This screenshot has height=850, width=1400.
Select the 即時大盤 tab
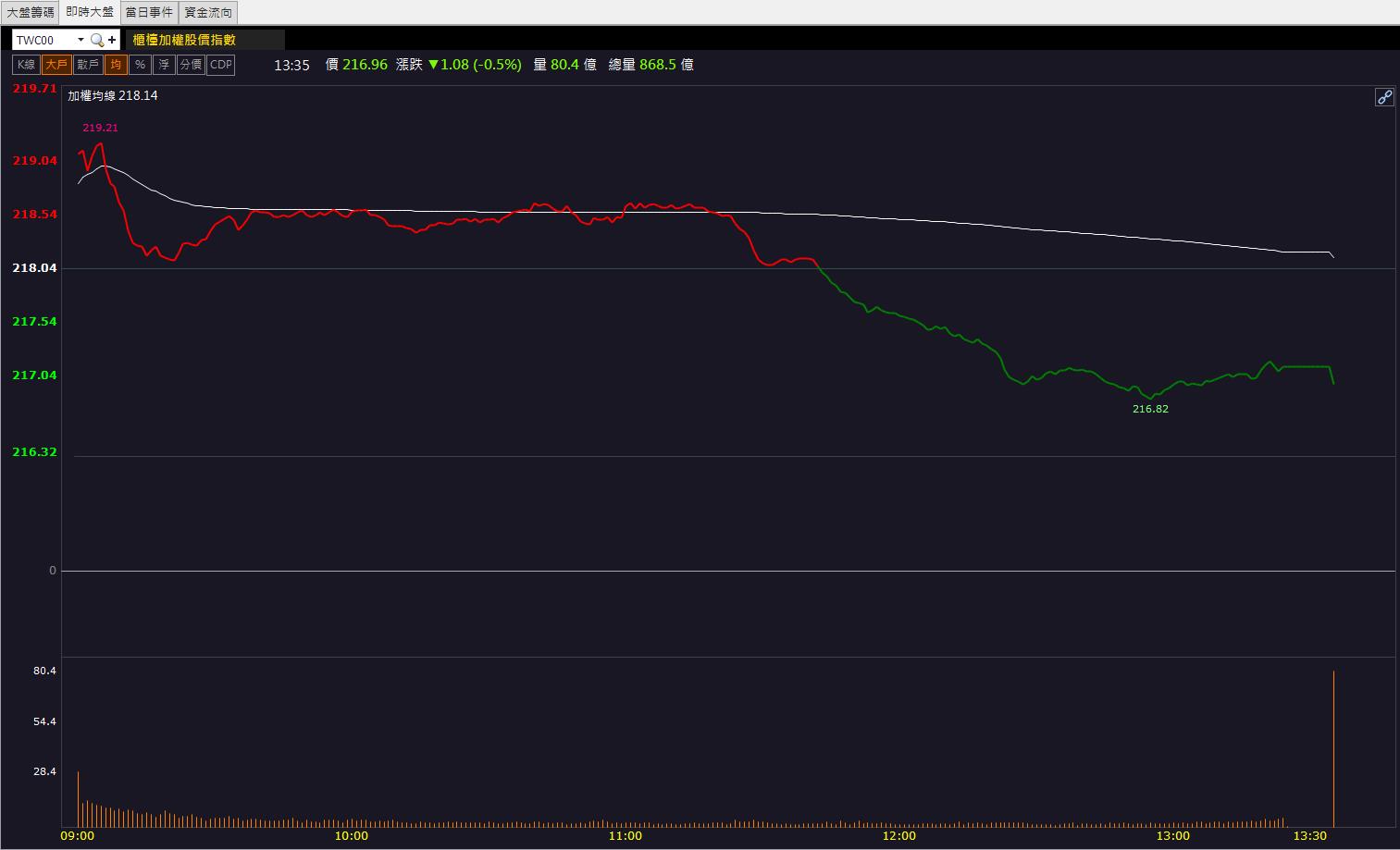tap(90, 12)
